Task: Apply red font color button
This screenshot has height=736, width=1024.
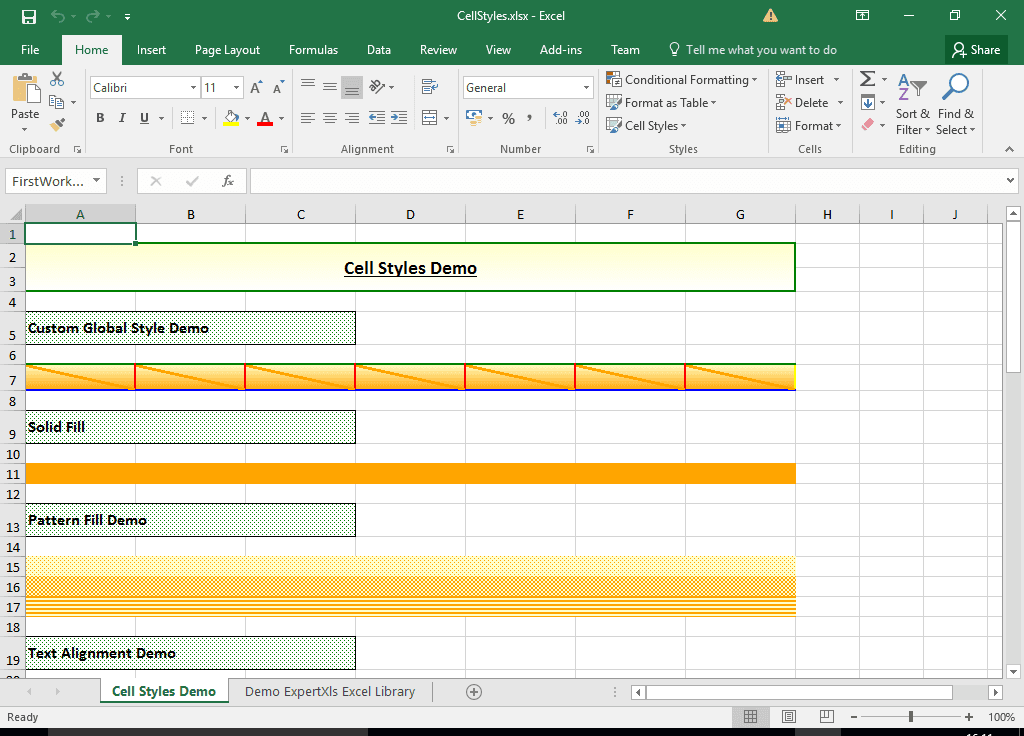Action: coord(264,118)
